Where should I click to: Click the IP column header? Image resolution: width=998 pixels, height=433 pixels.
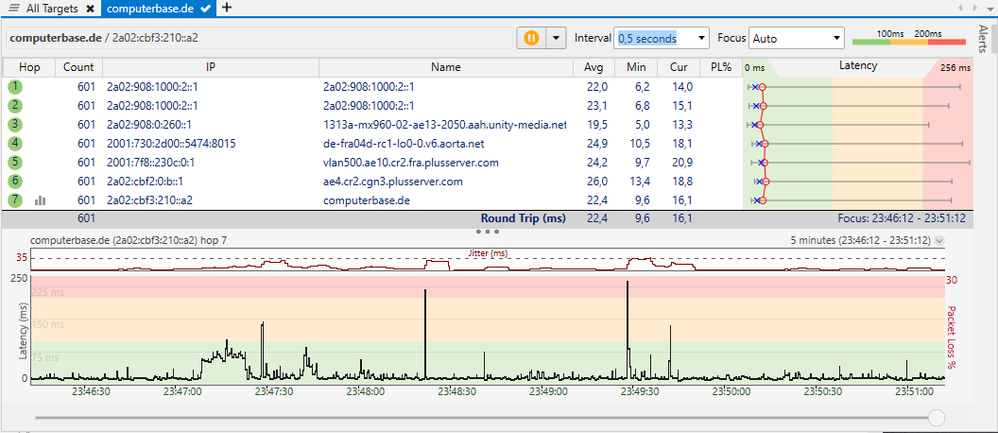[211, 67]
